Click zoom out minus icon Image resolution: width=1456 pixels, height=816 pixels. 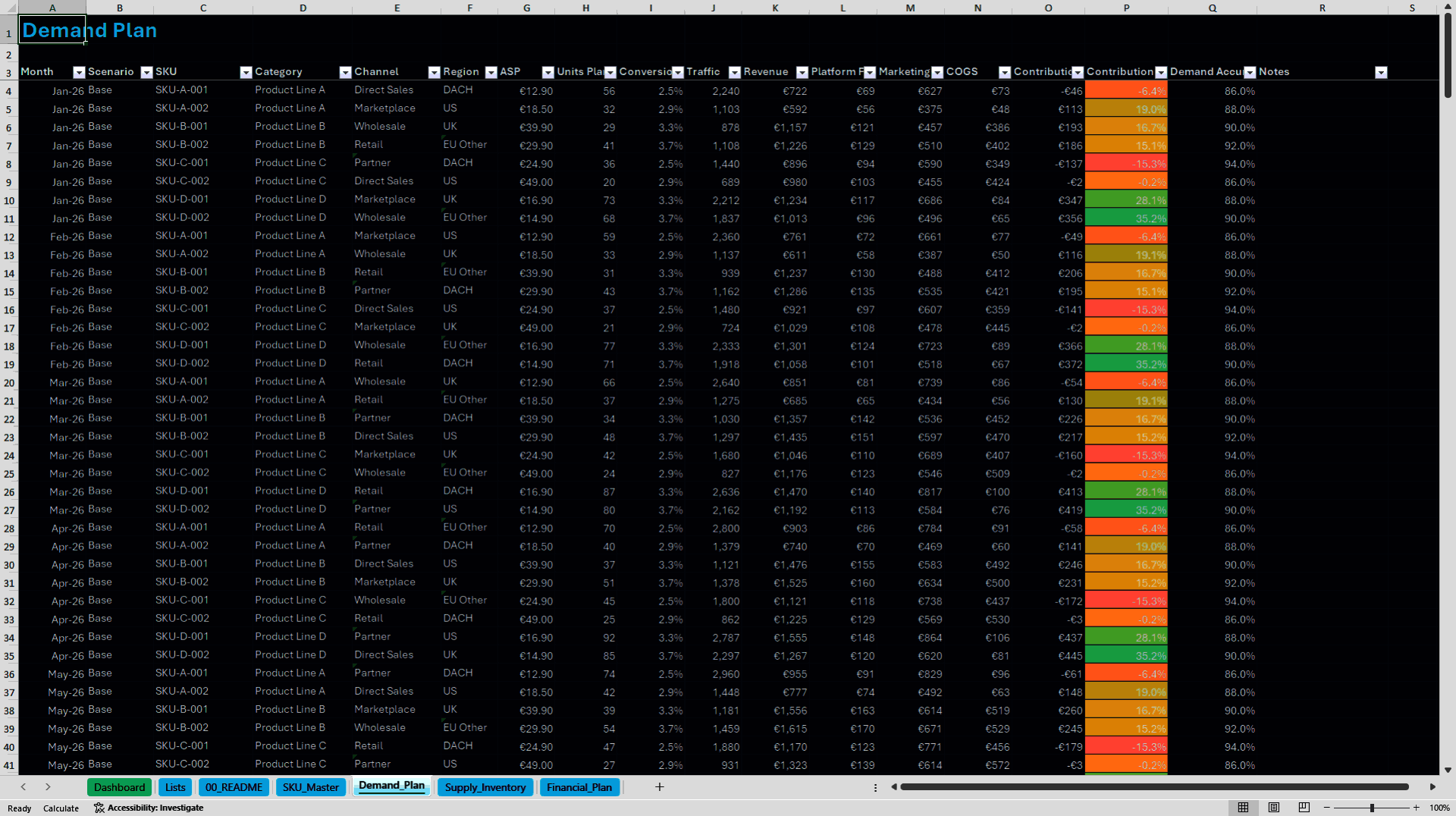pos(1327,808)
